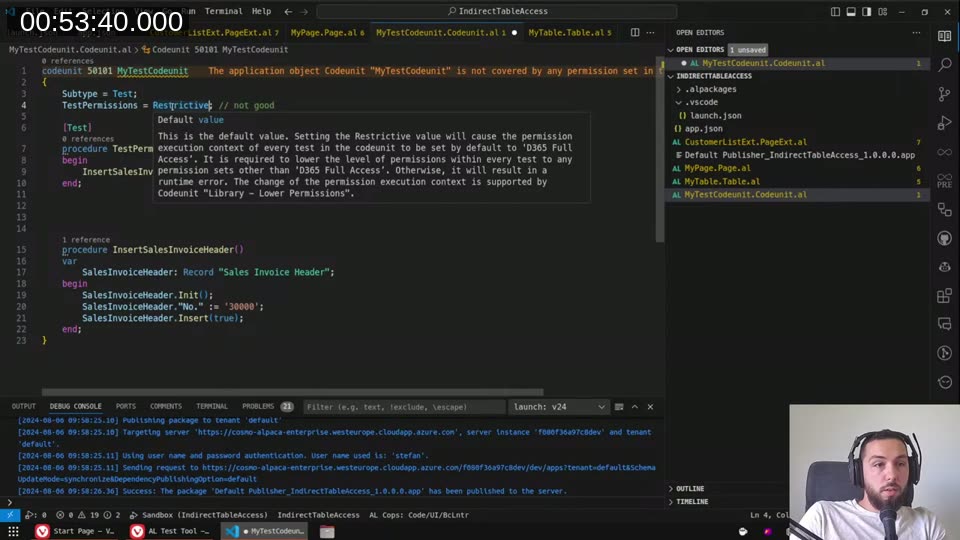The height and width of the screenshot is (540, 960).
Task: Open the Terminal menu
Action: [x=223, y=11]
